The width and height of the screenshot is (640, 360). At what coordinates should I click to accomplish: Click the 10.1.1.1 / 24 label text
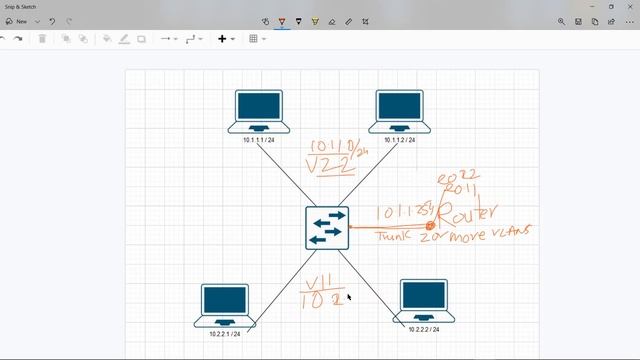(x=259, y=140)
